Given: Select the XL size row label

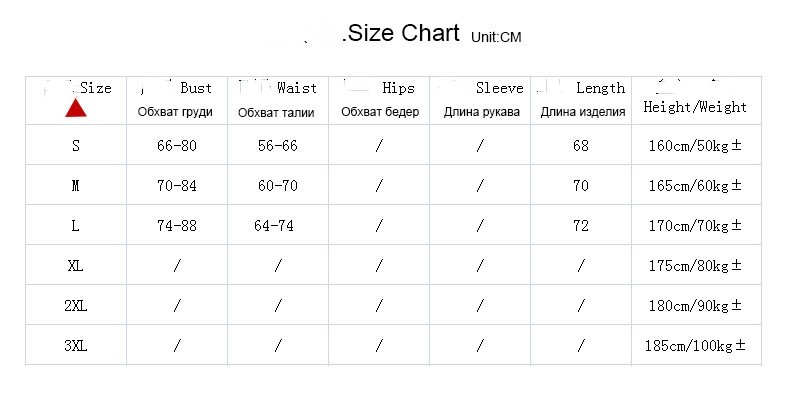Looking at the screenshot, I should pos(76,266).
